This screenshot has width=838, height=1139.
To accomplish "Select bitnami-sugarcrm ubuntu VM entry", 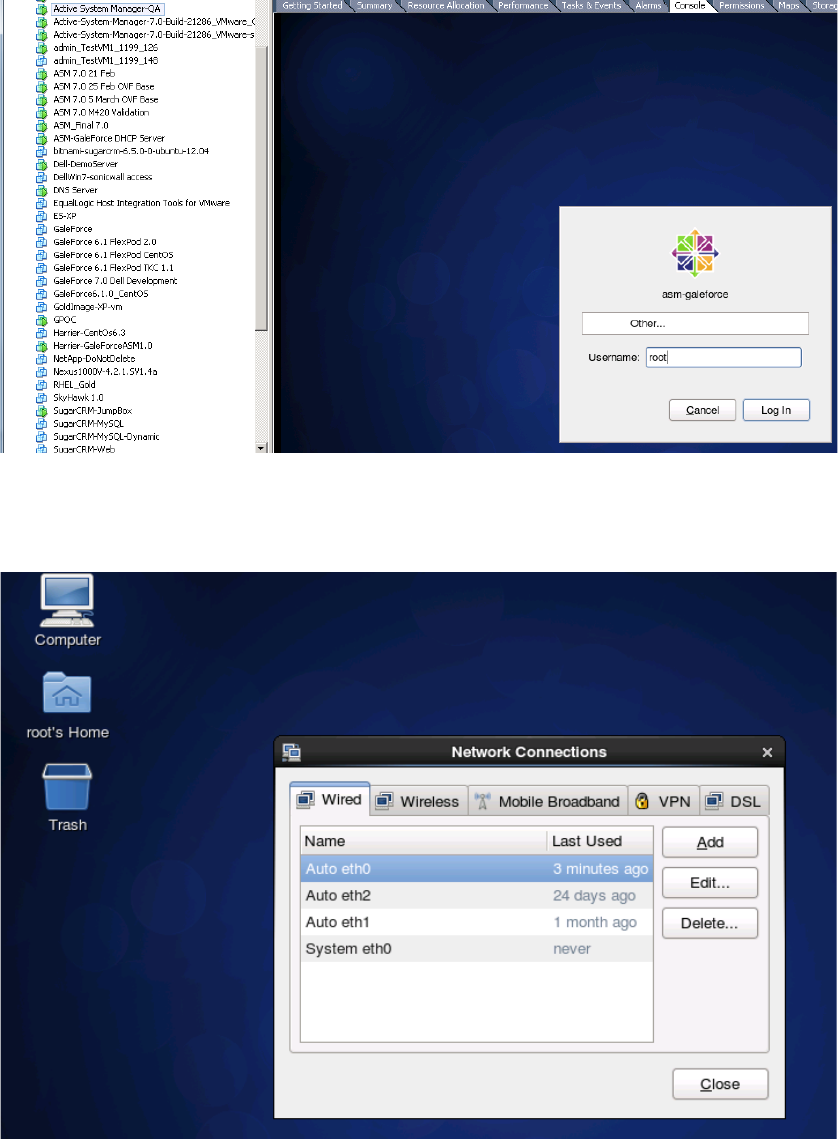I will pyautogui.click(x=131, y=152).
